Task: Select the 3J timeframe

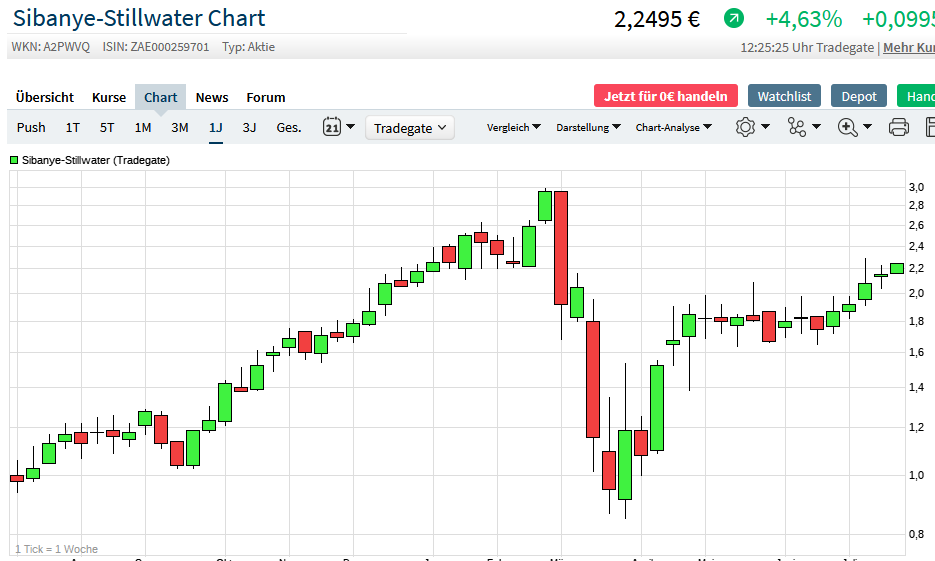Action: click(249, 127)
